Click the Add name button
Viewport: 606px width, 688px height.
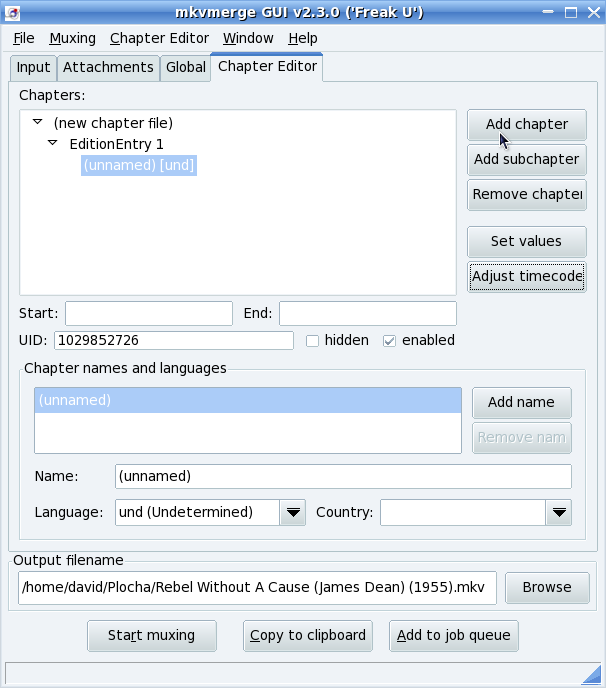pos(522,402)
